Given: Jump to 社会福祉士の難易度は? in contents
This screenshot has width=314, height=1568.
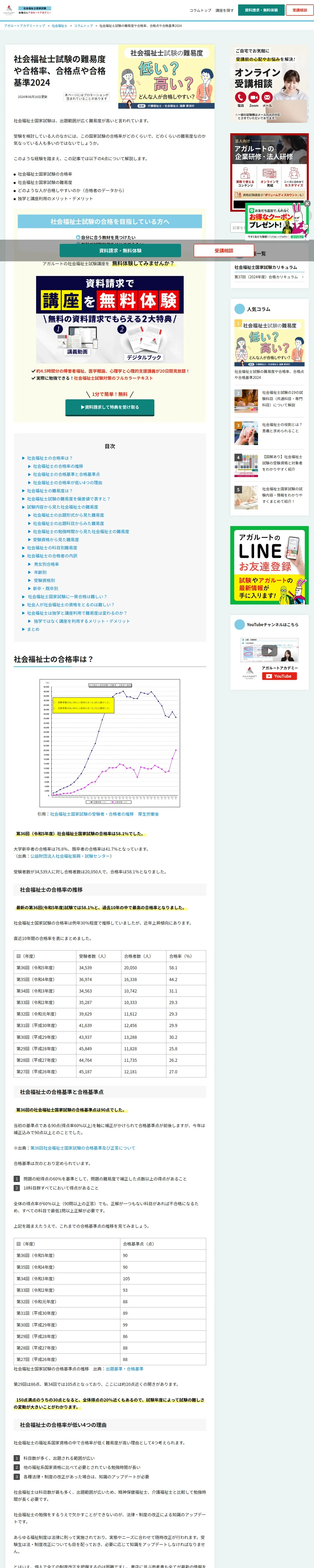Looking at the screenshot, I should coord(49,491).
